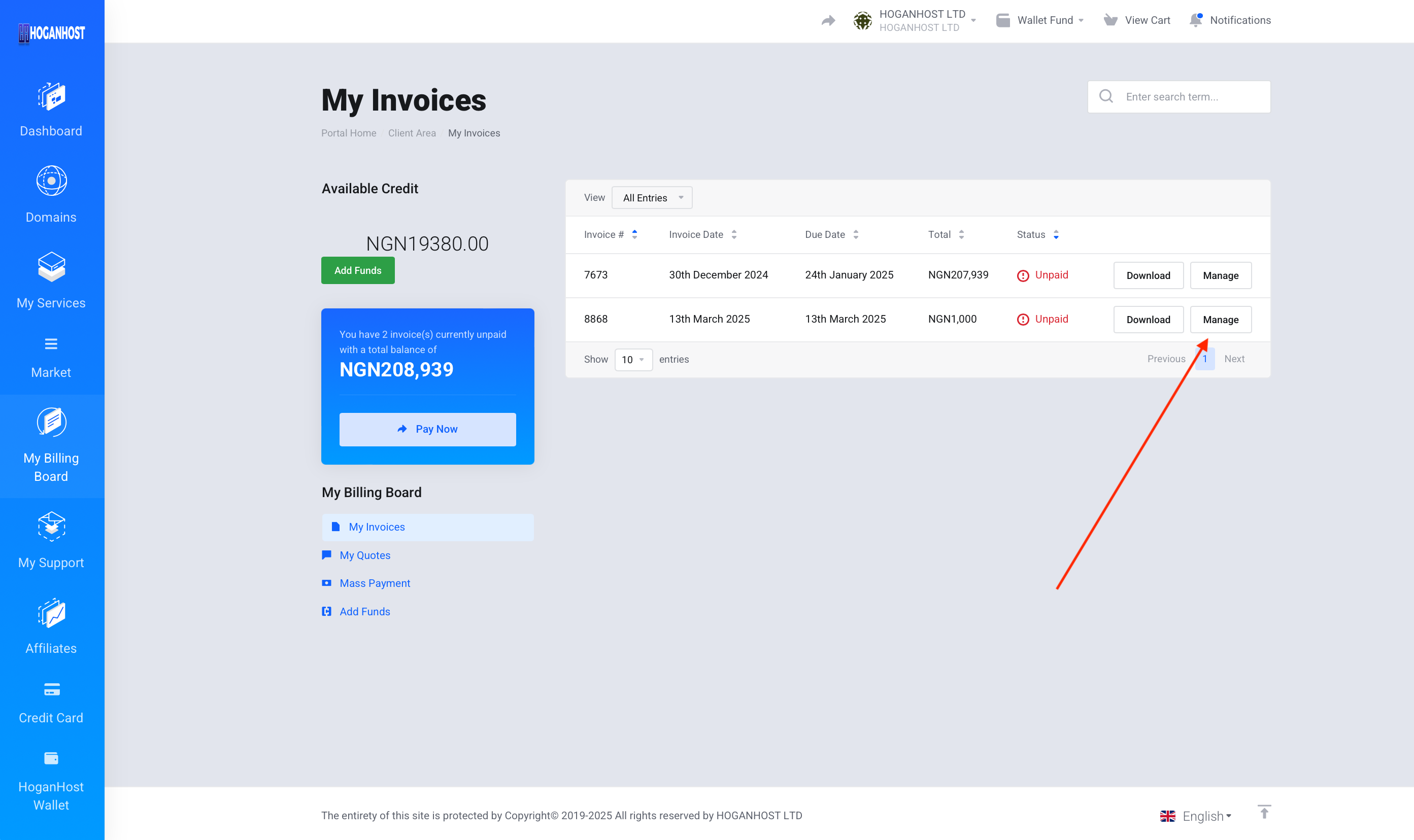The image size is (1414, 840).
Task: Click the share arrow icon in header
Action: 828,21
